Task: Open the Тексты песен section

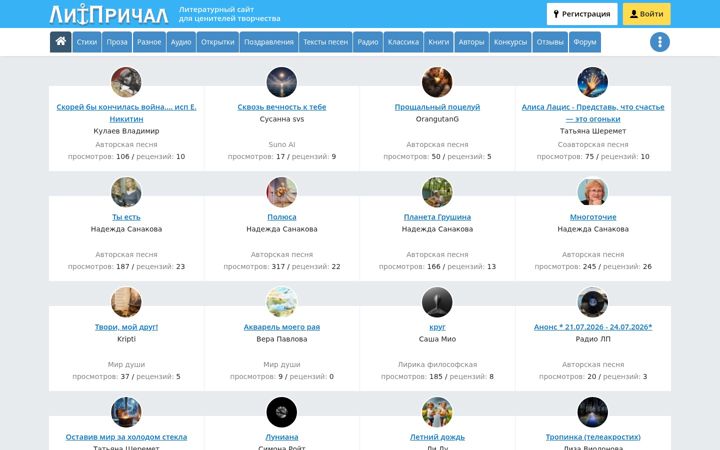Action: (326, 42)
